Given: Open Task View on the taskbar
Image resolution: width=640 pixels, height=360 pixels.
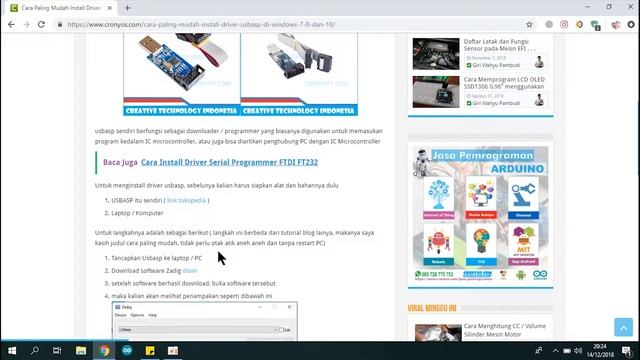Looking at the screenshot, I should point(57,351).
